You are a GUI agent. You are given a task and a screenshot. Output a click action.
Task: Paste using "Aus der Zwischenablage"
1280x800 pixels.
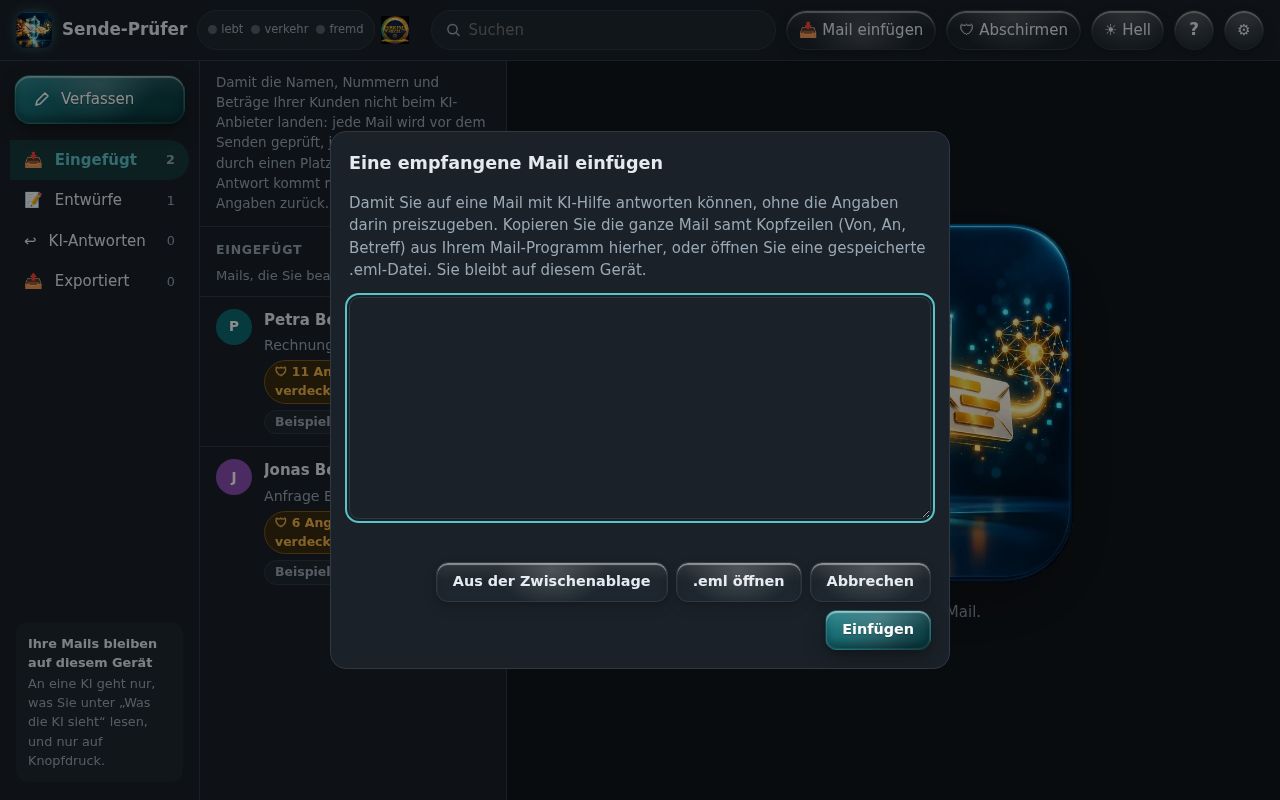pyautogui.click(x=551, y=582)
